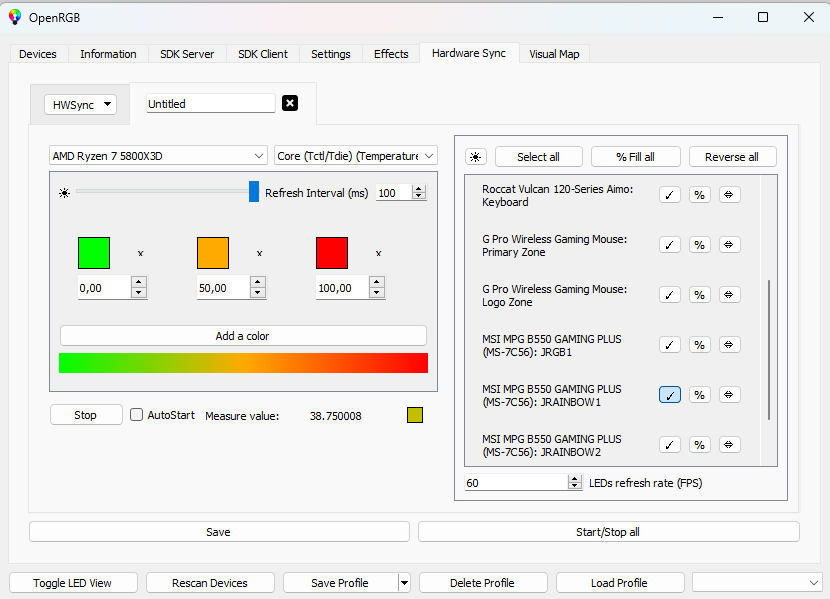Open the orange color swatch picker
This screenshot has width=830, height=599.
click(213, 253)
